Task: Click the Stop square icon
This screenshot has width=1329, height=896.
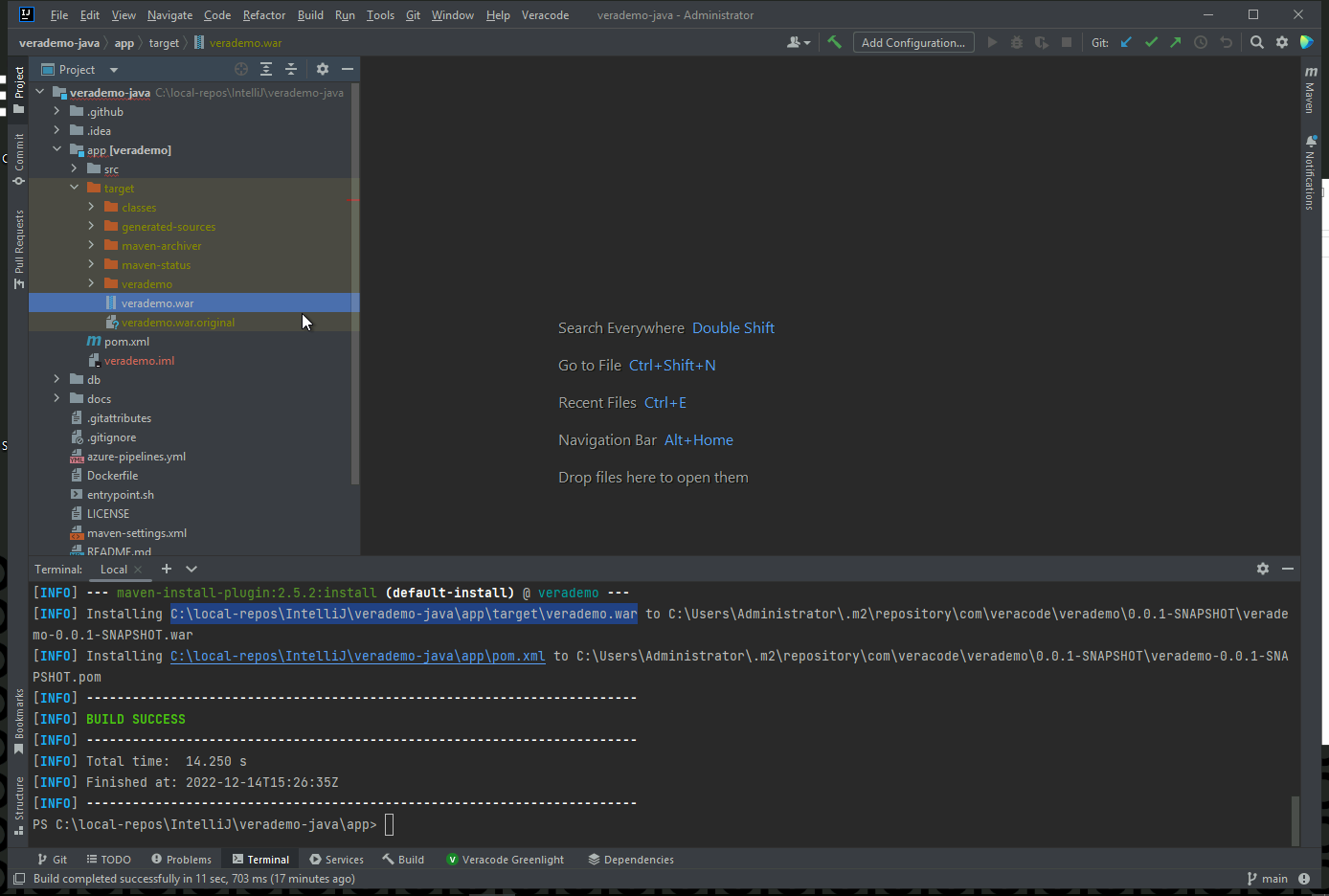Action: (1067, 42)
